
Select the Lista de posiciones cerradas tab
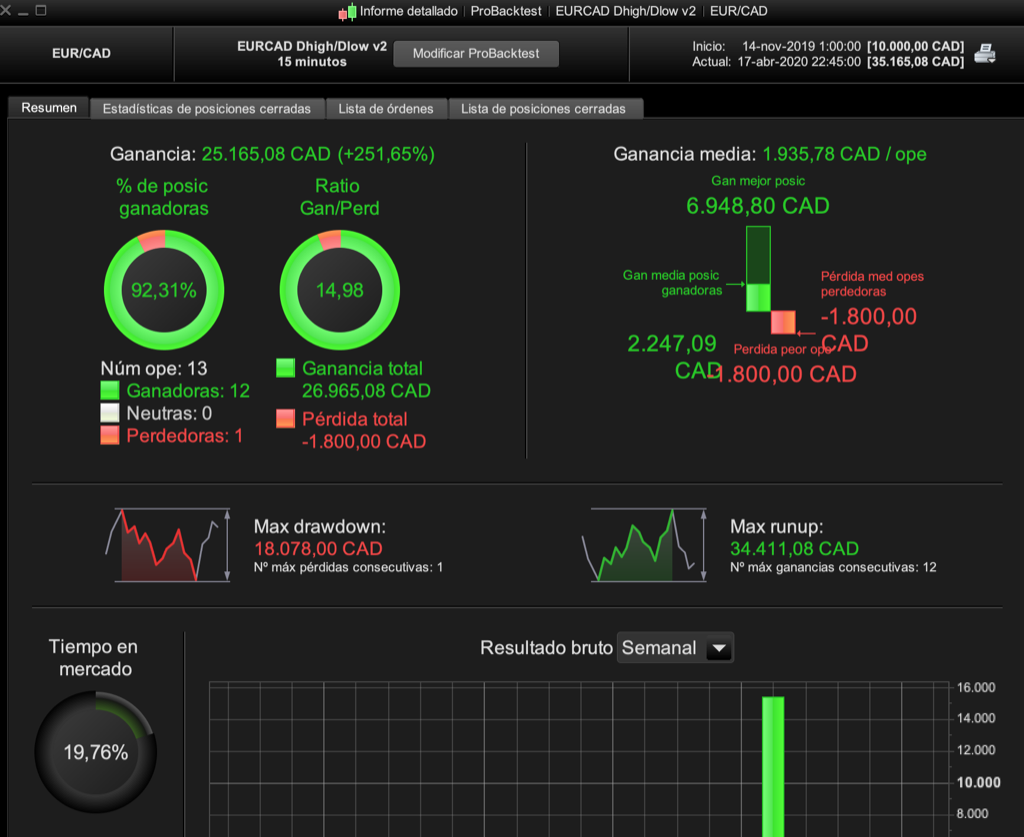click(543, 108)
